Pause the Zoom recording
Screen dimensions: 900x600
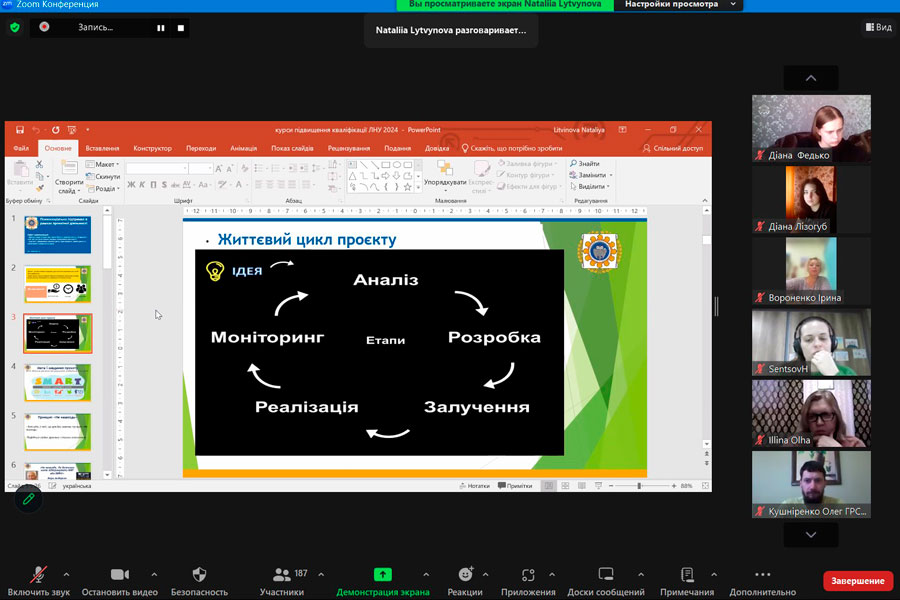(x=161, y=28)
